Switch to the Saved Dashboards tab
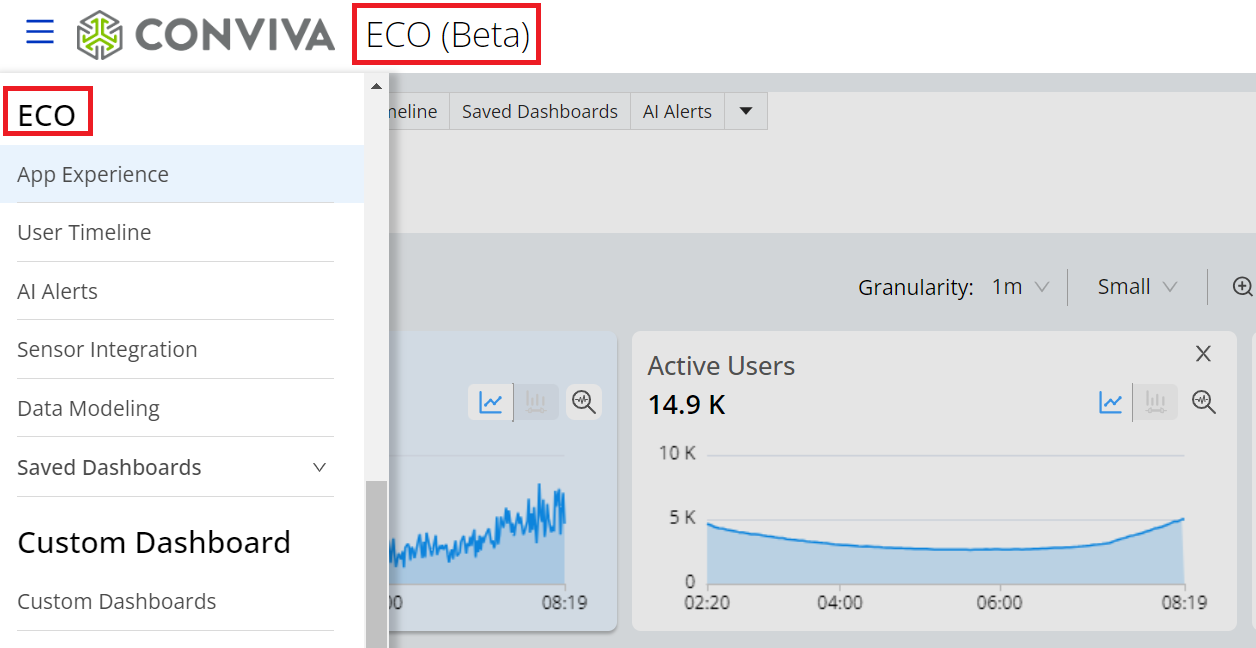 539,111
